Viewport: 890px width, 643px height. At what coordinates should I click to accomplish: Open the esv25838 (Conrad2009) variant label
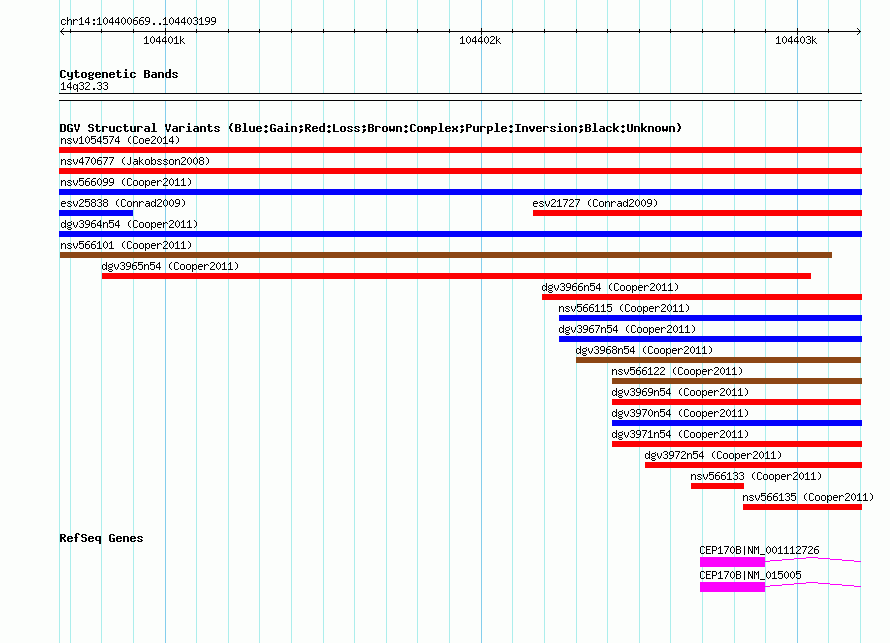[123, 203]
